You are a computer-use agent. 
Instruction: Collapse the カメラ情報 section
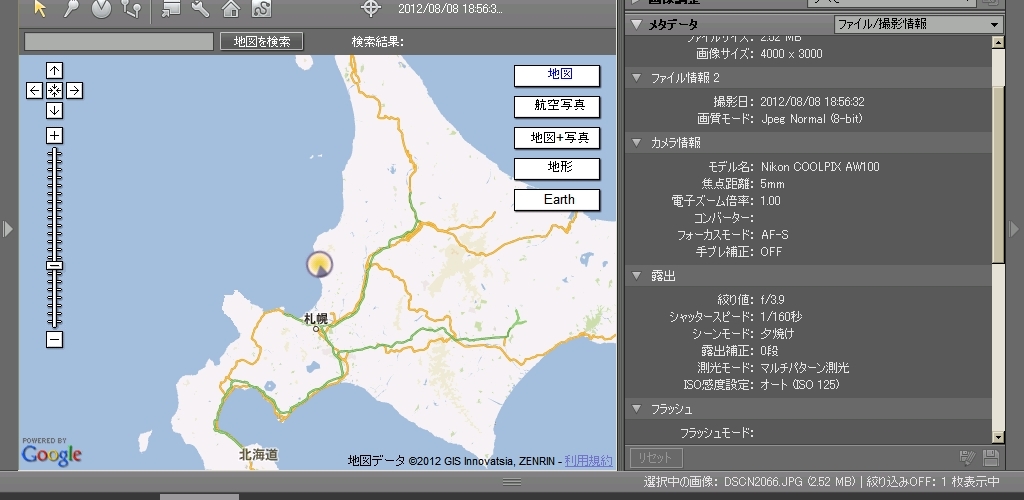pos(638,143)
